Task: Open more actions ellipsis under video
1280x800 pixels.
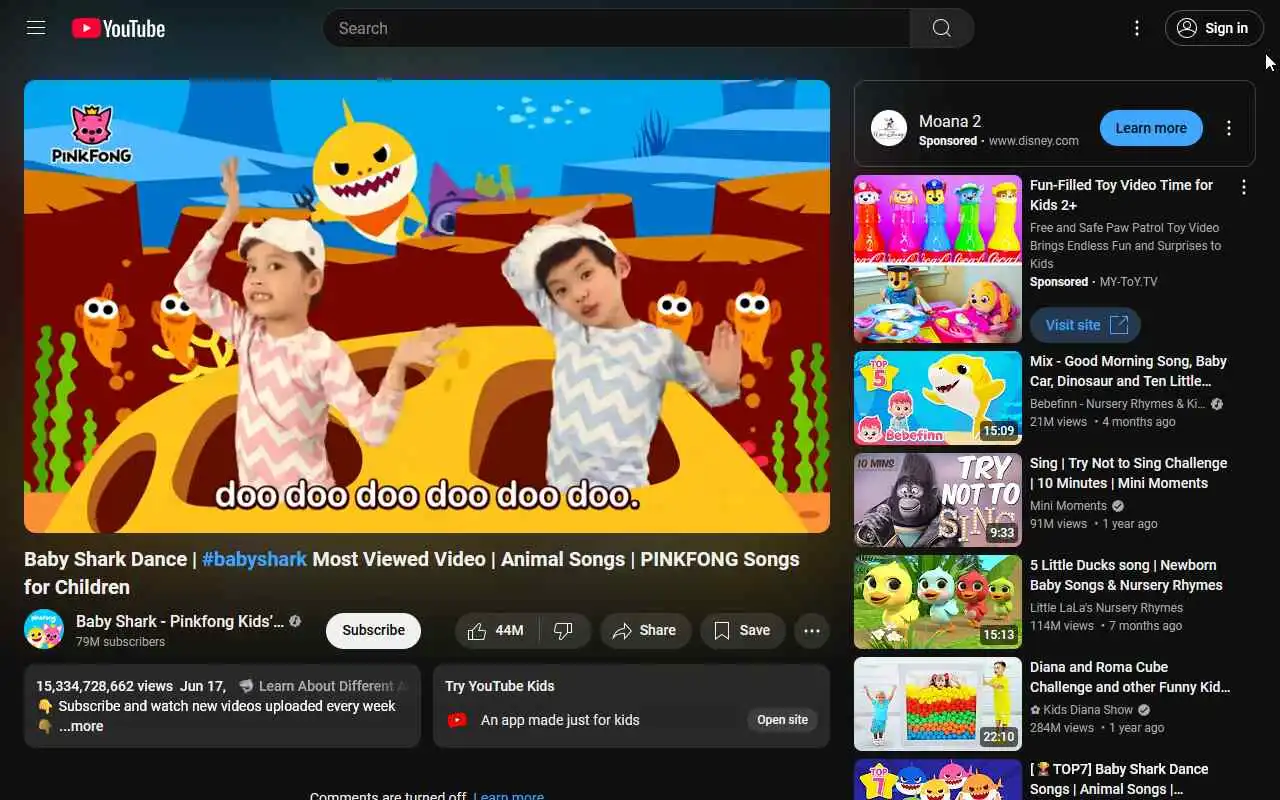Action: pyautogui.click(x=812, y=630)
